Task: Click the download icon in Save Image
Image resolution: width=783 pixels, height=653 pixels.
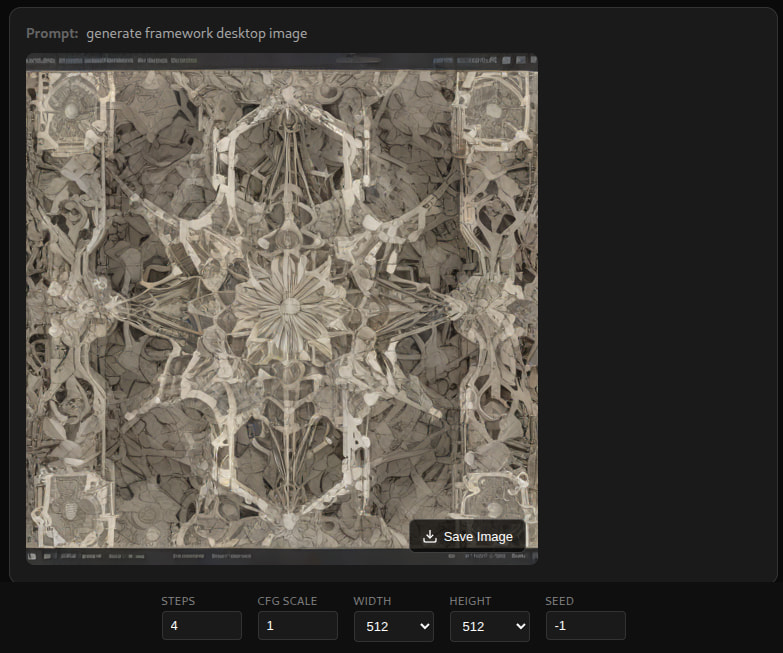Action: [429, 536]
